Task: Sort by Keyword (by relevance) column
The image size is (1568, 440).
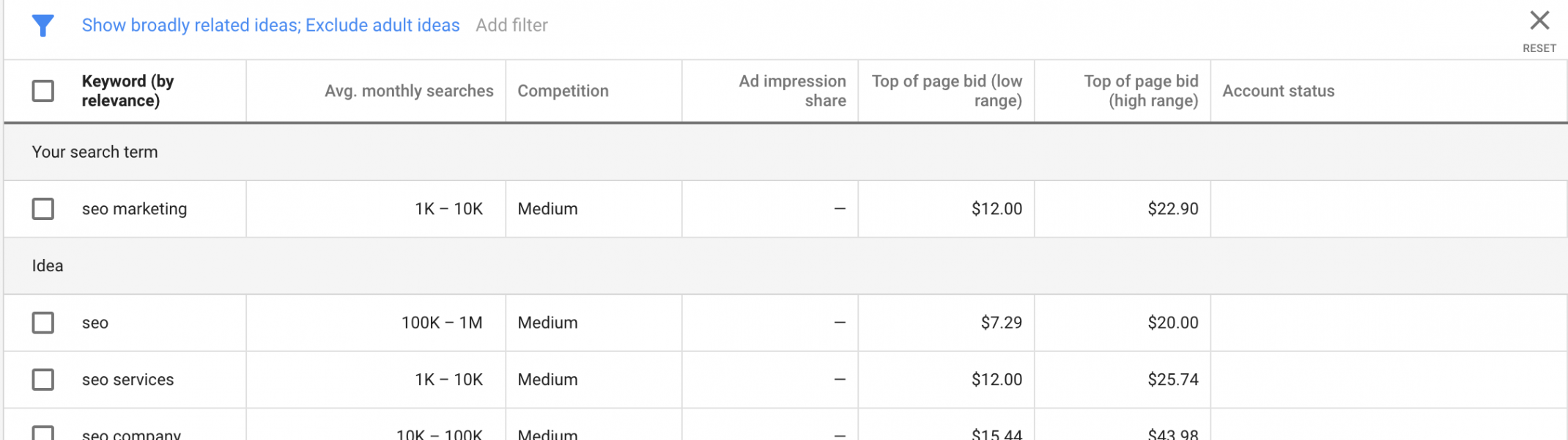Action: 127,91
